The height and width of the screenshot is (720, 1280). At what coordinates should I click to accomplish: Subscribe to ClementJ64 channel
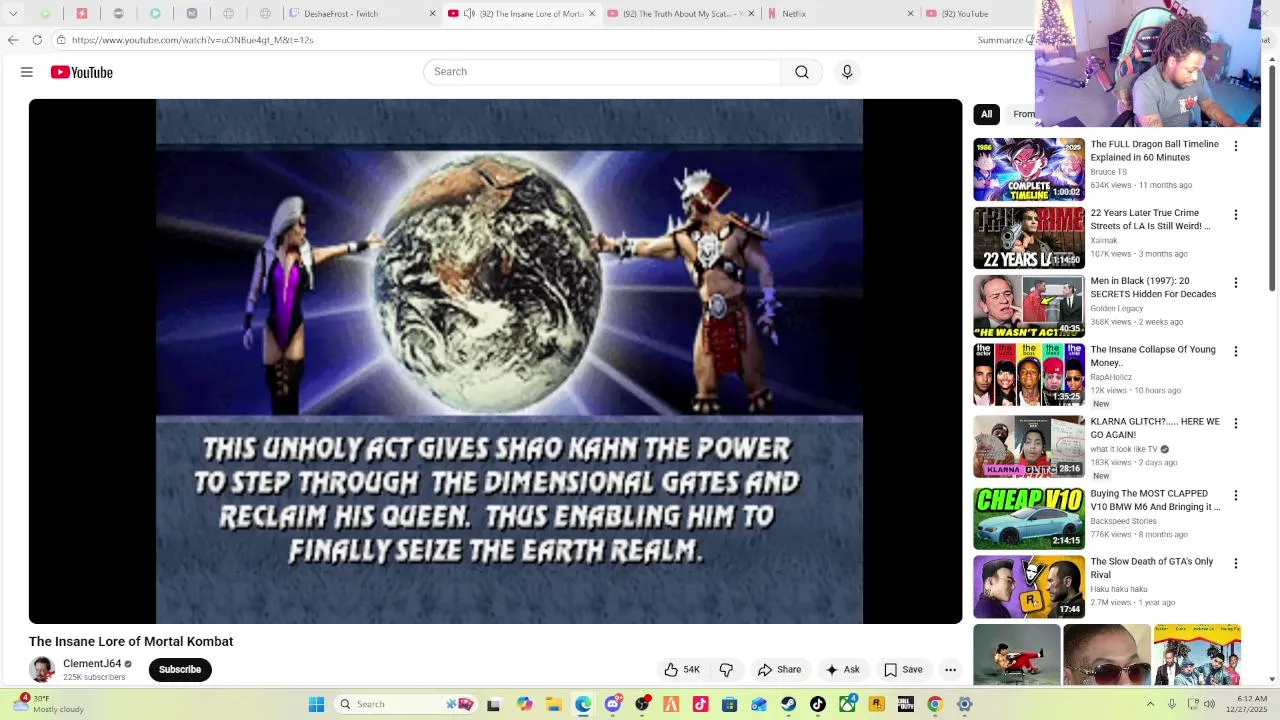[x=180, y=670]
